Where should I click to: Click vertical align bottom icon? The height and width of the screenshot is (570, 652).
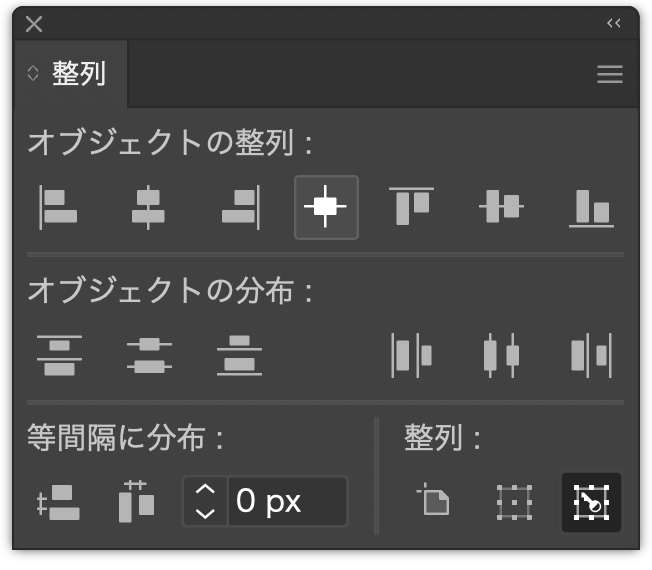pyautogui.click(x=591, y=208)
